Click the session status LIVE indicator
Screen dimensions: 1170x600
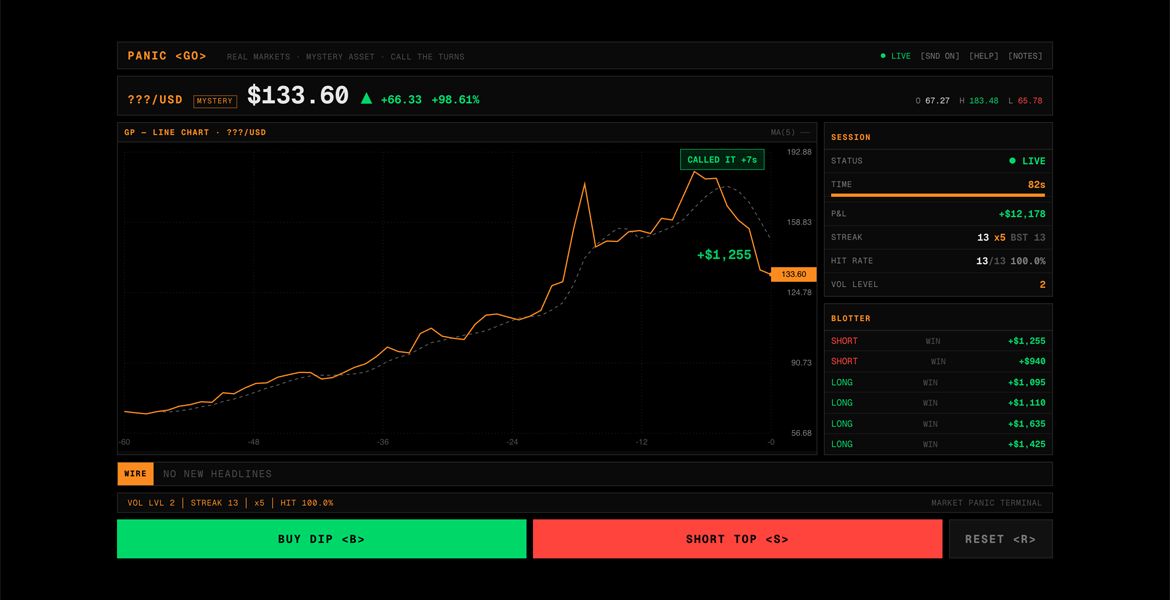(x=1027, y=160)
